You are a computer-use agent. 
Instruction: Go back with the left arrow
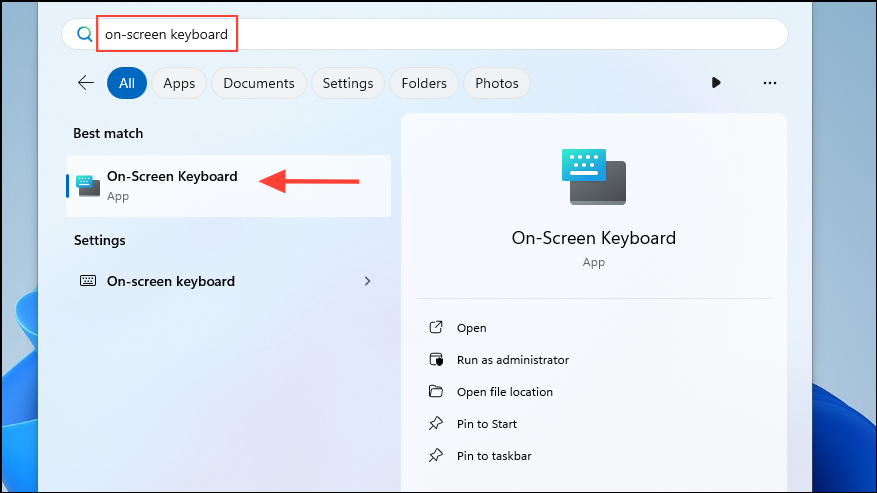(86, 83)
